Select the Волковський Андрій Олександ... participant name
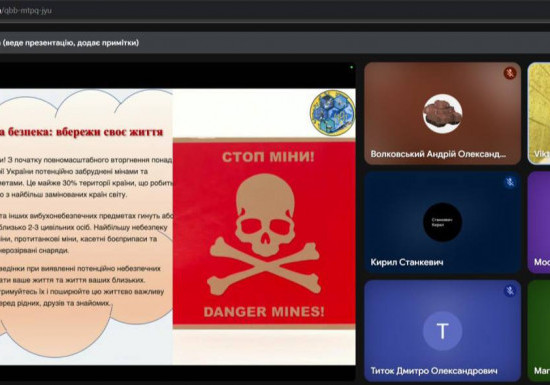The image size is (550, 385). (438, 154)
